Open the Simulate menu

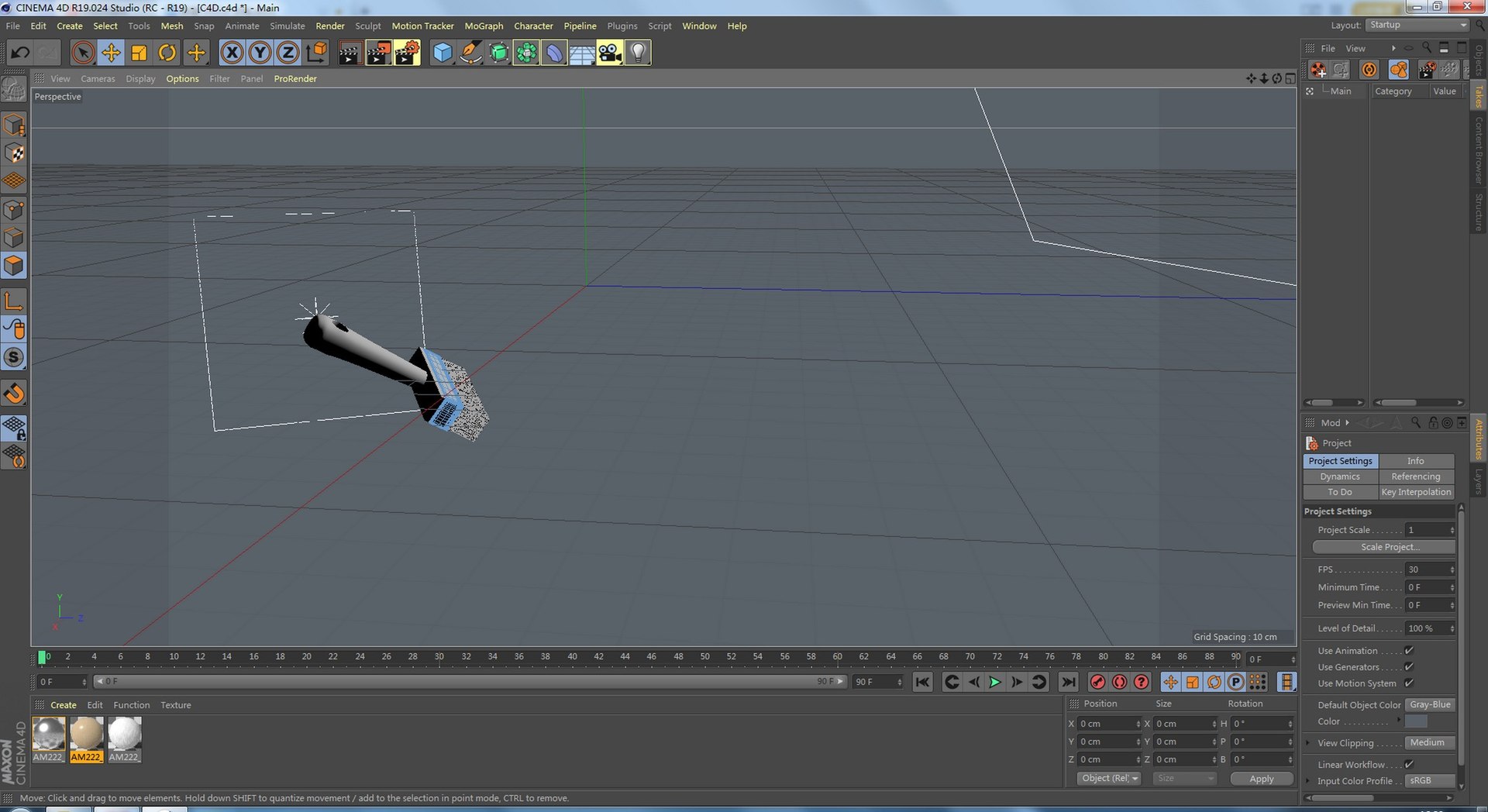point(288,26)
